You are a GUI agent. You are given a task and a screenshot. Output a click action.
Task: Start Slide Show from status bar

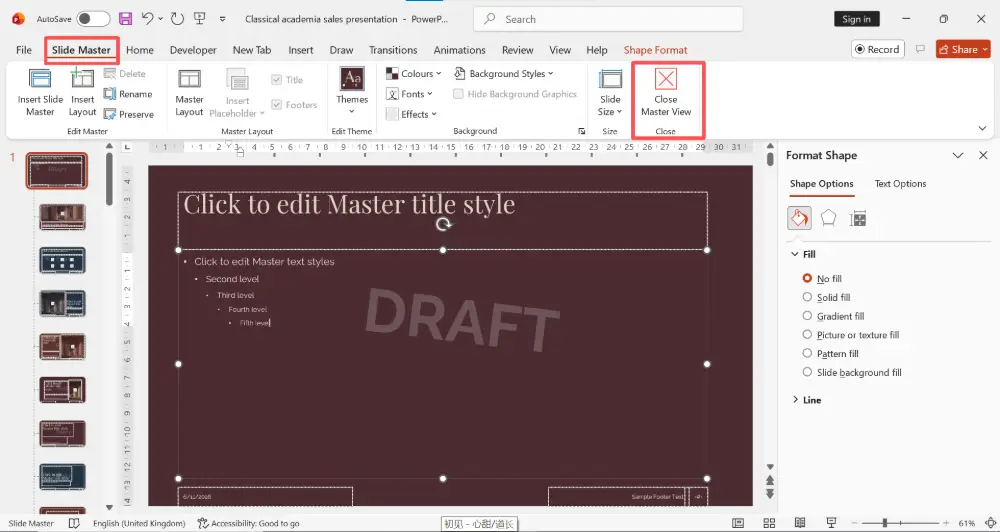tap(831, 523)
